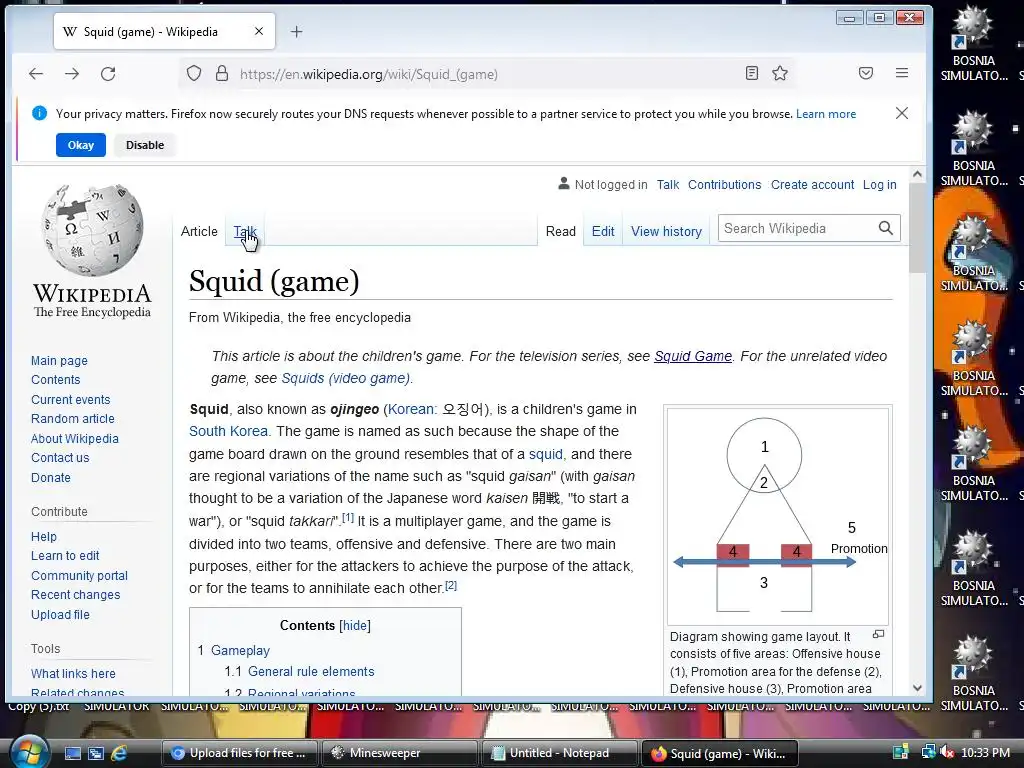Image resolution: width=1024 pixels, height=768 pixels.
Task: Bookmark this page with the star icon
Action: (x=780, y=73)
